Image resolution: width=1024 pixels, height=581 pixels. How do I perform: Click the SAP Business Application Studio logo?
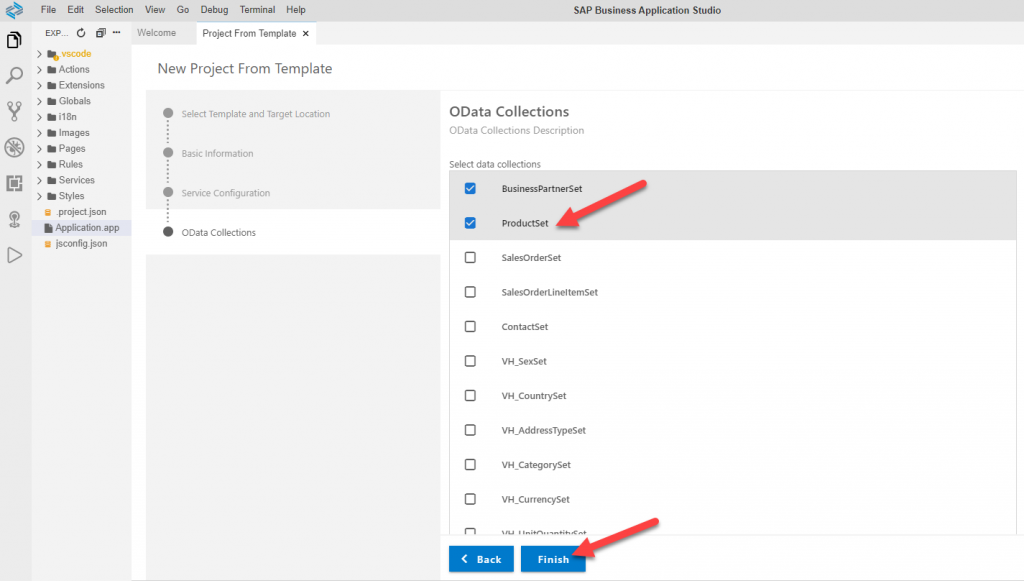[14, 10]
